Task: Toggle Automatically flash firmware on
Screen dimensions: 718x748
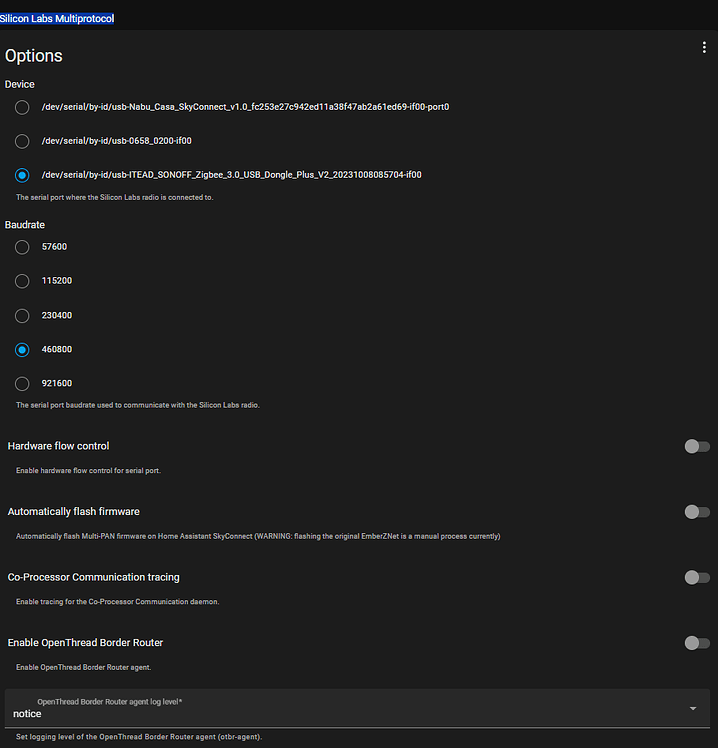Action: pos(696,512)
